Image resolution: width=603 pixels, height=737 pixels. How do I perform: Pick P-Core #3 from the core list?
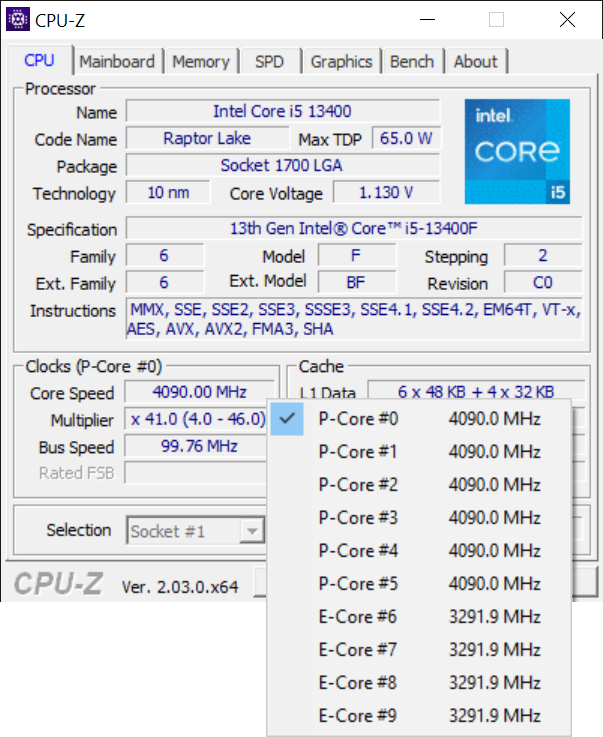tap(419, 517)
